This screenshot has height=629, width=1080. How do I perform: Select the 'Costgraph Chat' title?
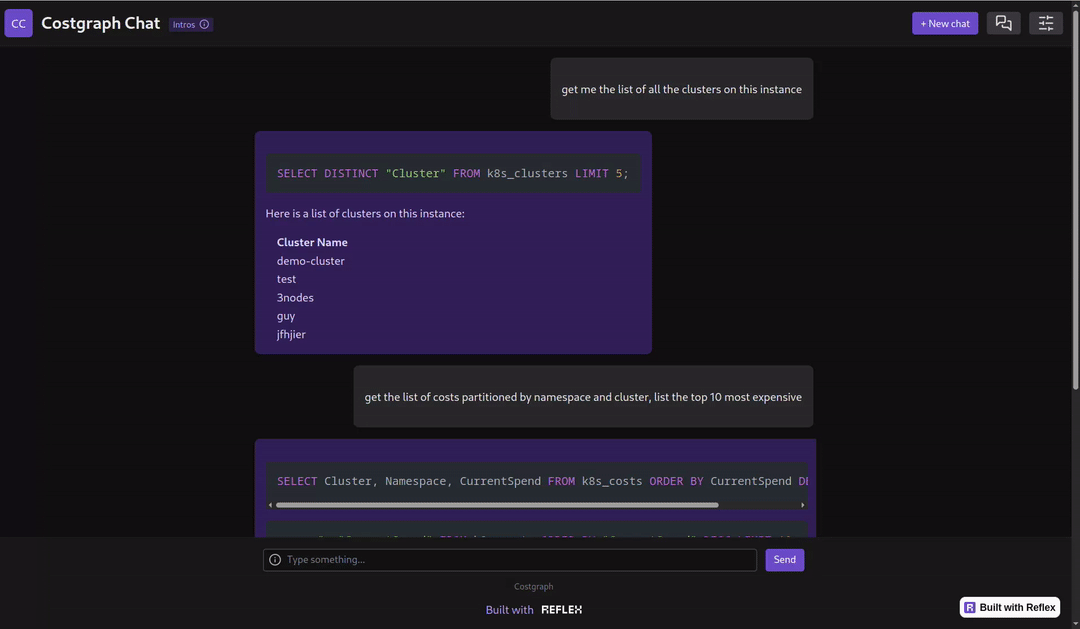click(100, 22)
